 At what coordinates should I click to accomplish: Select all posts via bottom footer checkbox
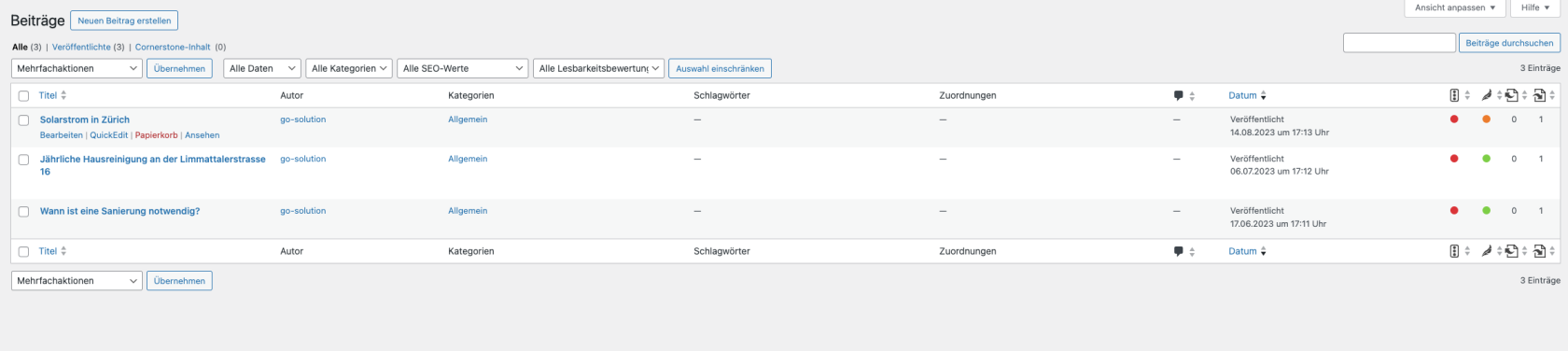(x=23, y=252)
